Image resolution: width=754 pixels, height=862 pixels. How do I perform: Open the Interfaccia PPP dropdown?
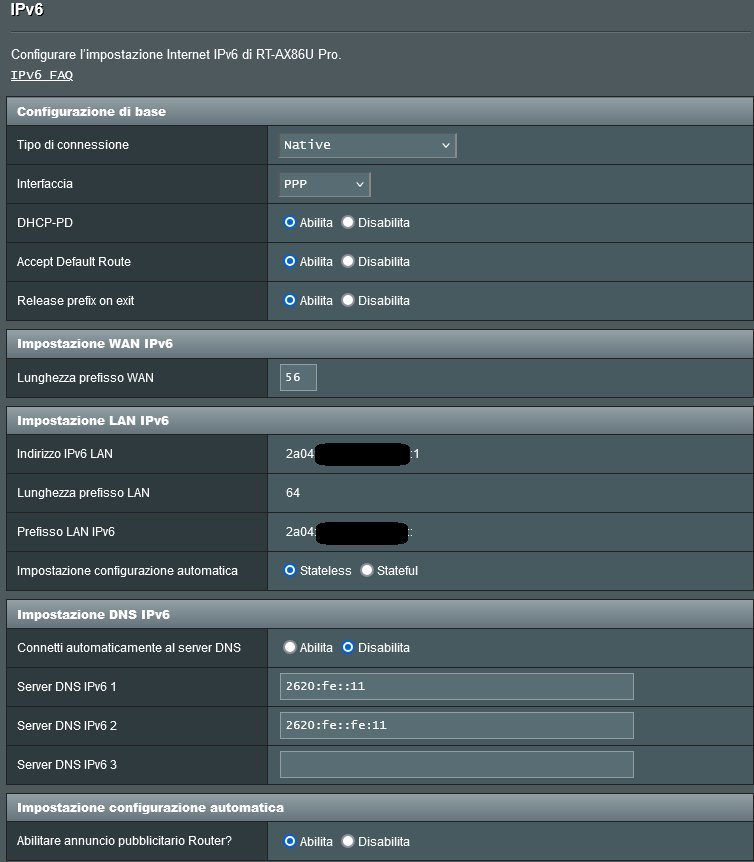click(325, 184)
